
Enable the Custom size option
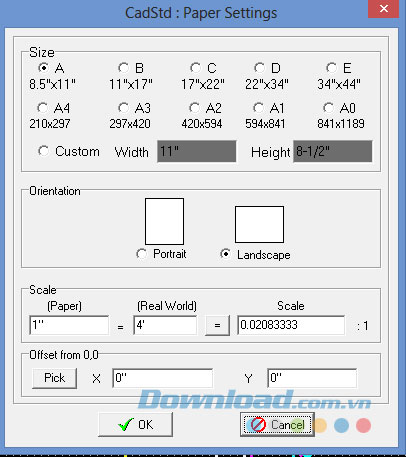pyautogui.click(x=43, y=151)
